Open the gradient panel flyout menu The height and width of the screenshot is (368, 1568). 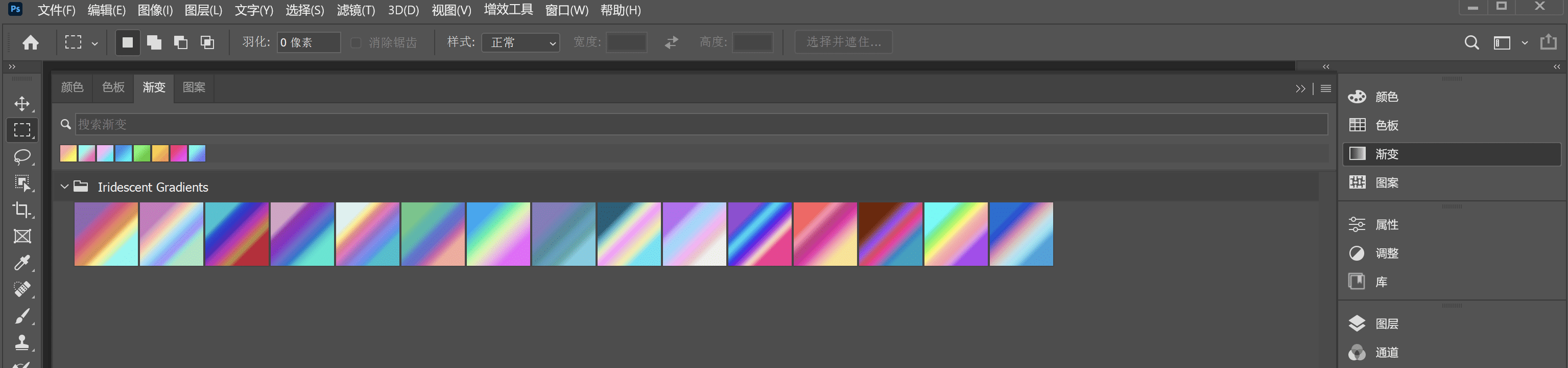point(1325,88)
